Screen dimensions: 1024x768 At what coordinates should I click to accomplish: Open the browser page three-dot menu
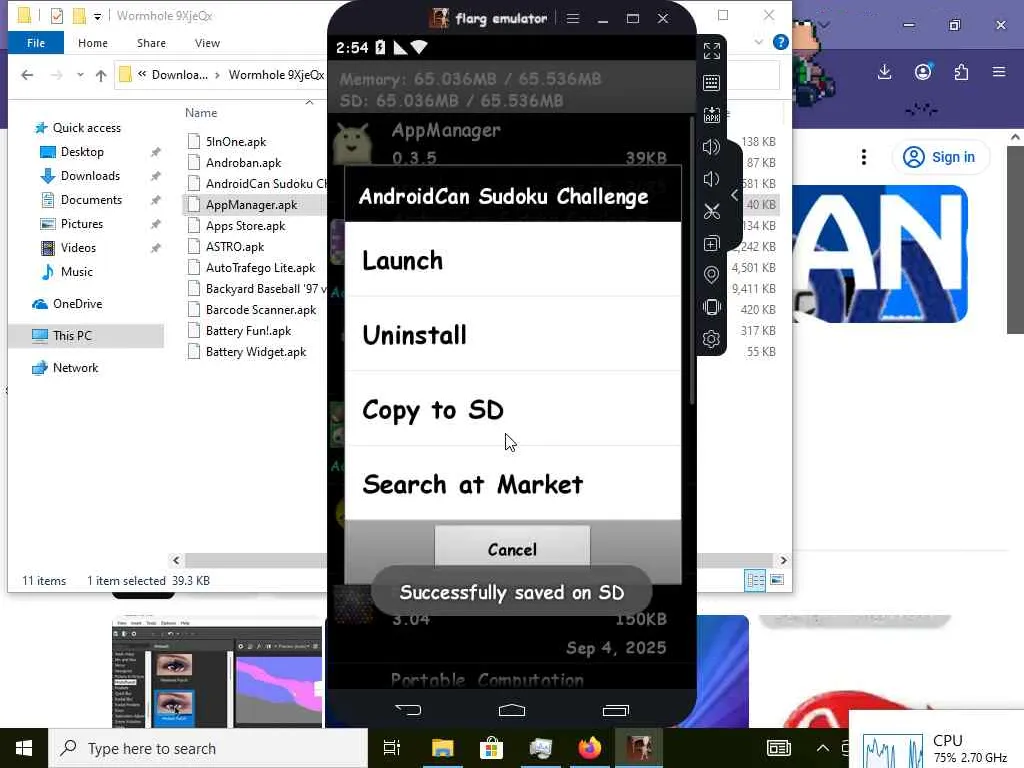click(864, 157)
